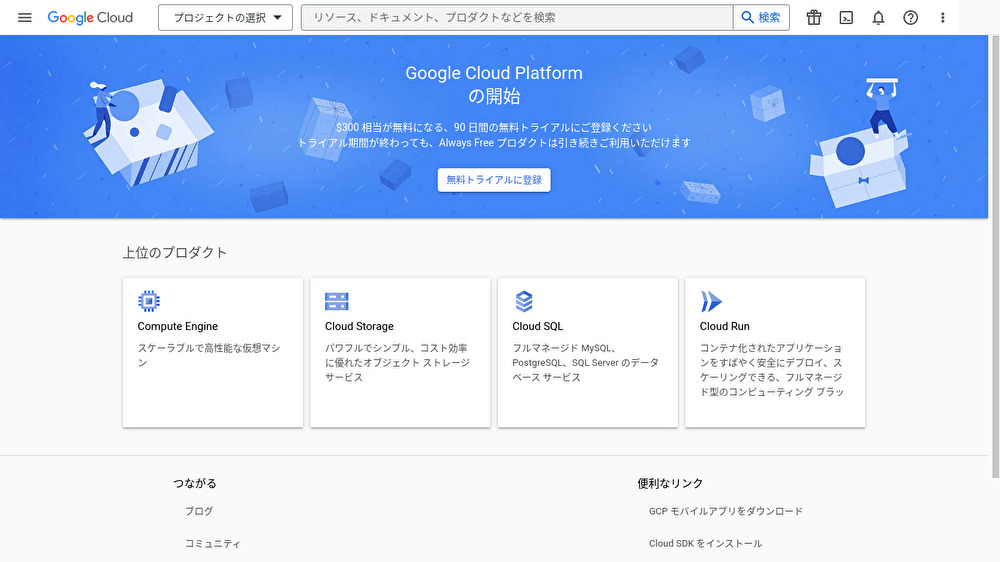Screen dimensions: 1000x562
Task: Open the ブログ link
Action: tap(199, 511)
